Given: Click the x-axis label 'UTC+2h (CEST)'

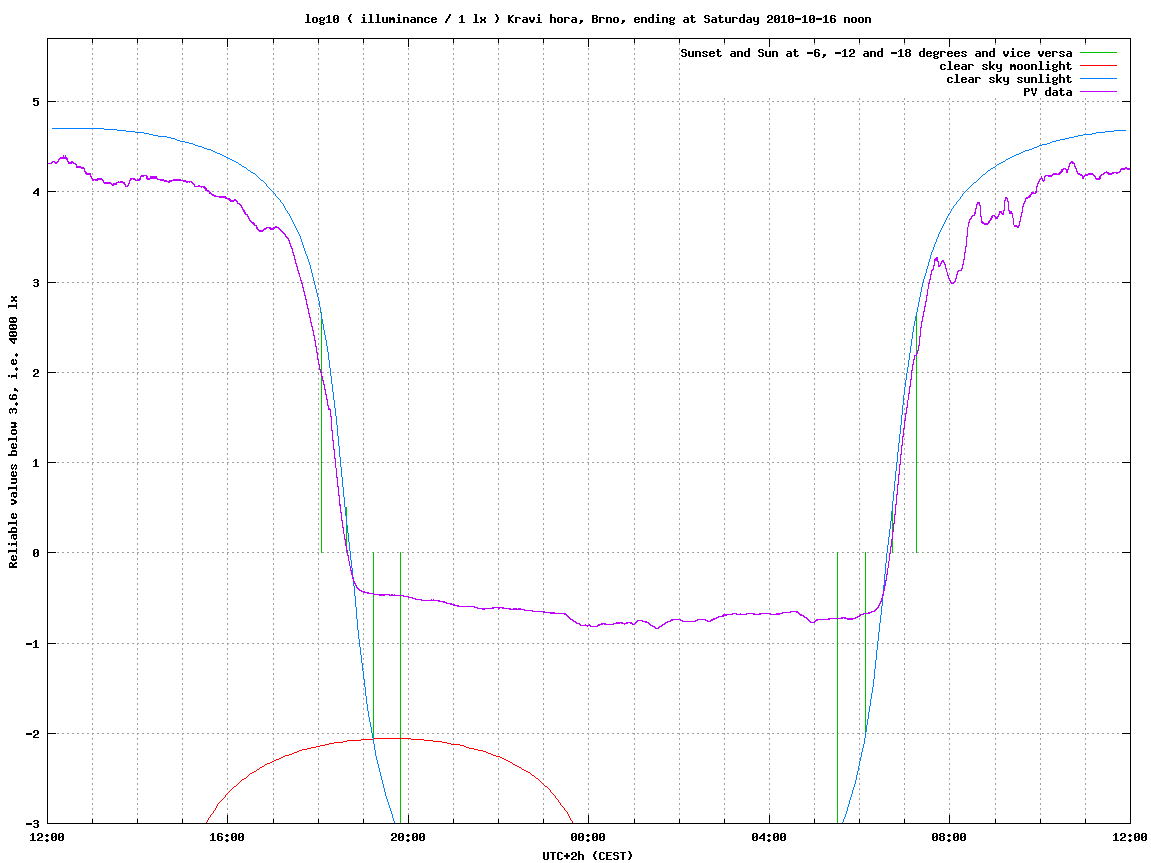Looking at the screenshot, I should 587,856.
